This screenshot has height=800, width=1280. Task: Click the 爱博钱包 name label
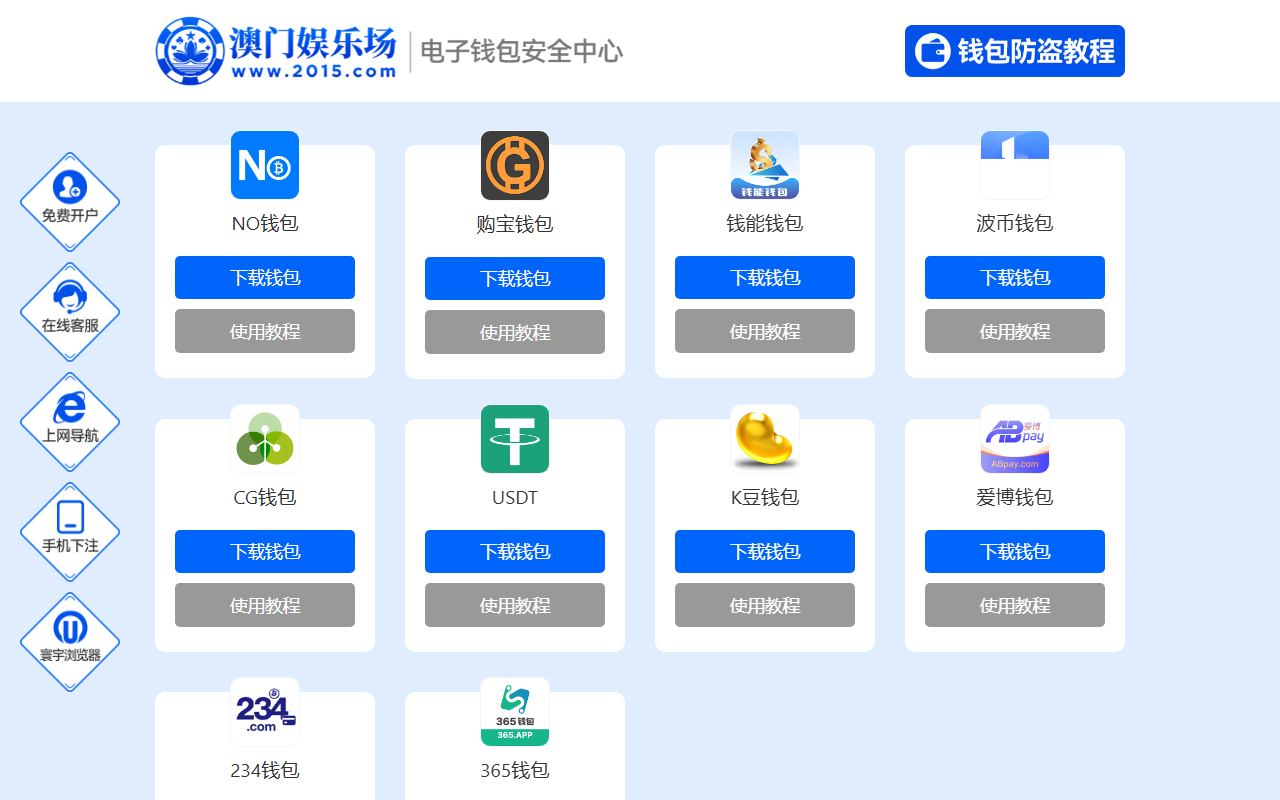tap(1015, 497)
